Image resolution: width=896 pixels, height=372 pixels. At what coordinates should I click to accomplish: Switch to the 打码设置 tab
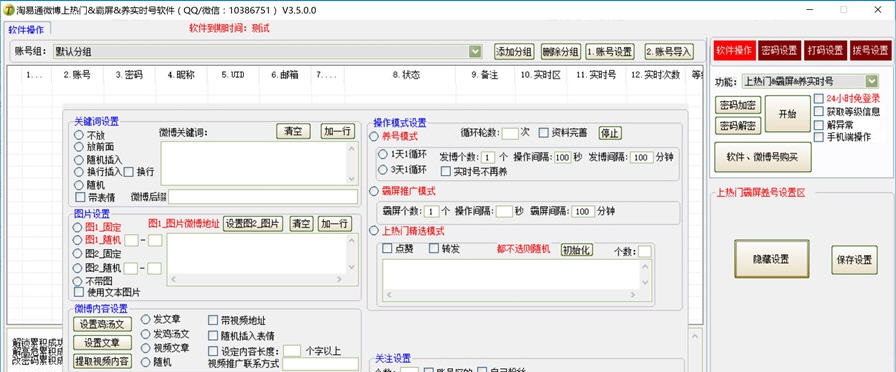coord(825,50)
